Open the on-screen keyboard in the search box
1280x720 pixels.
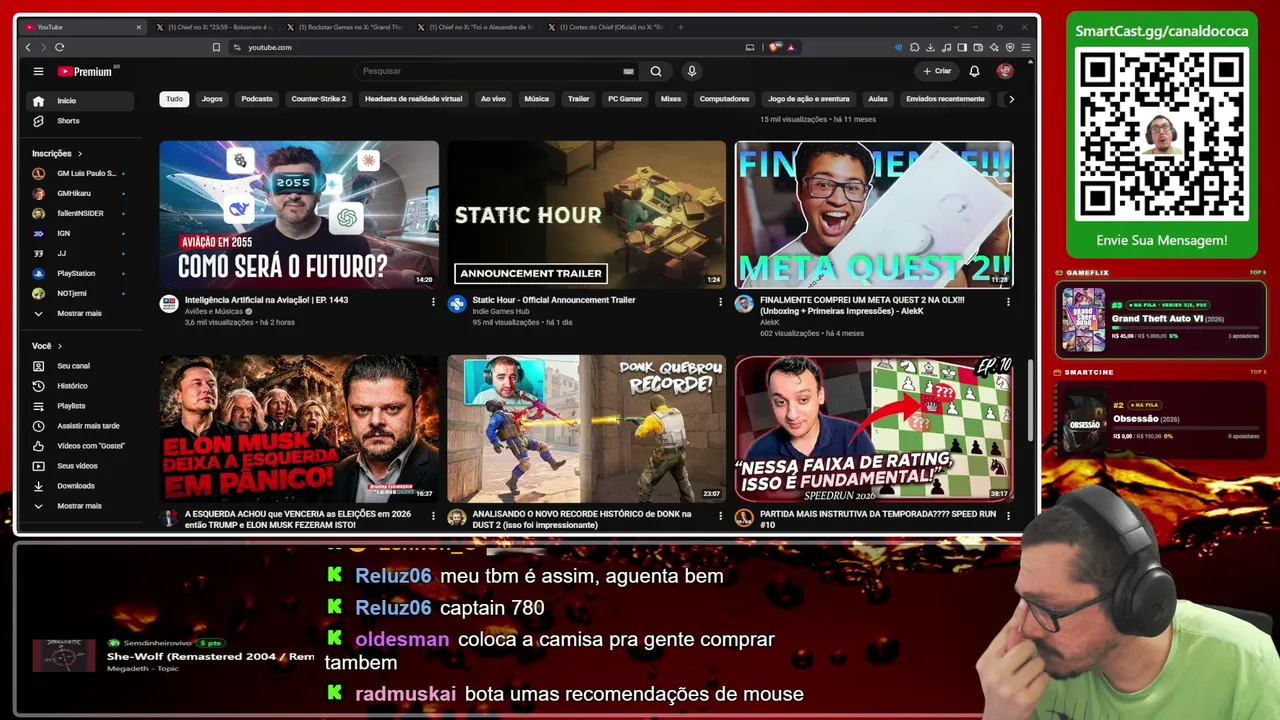point(628,71)
